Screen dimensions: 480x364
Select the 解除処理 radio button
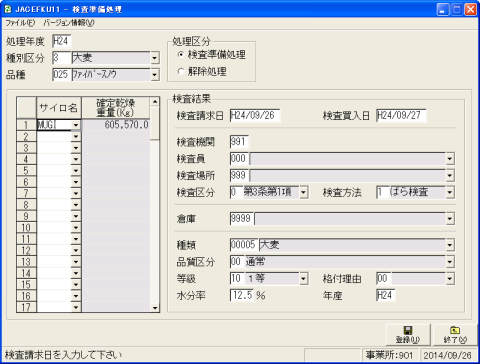tap(181, 71)
